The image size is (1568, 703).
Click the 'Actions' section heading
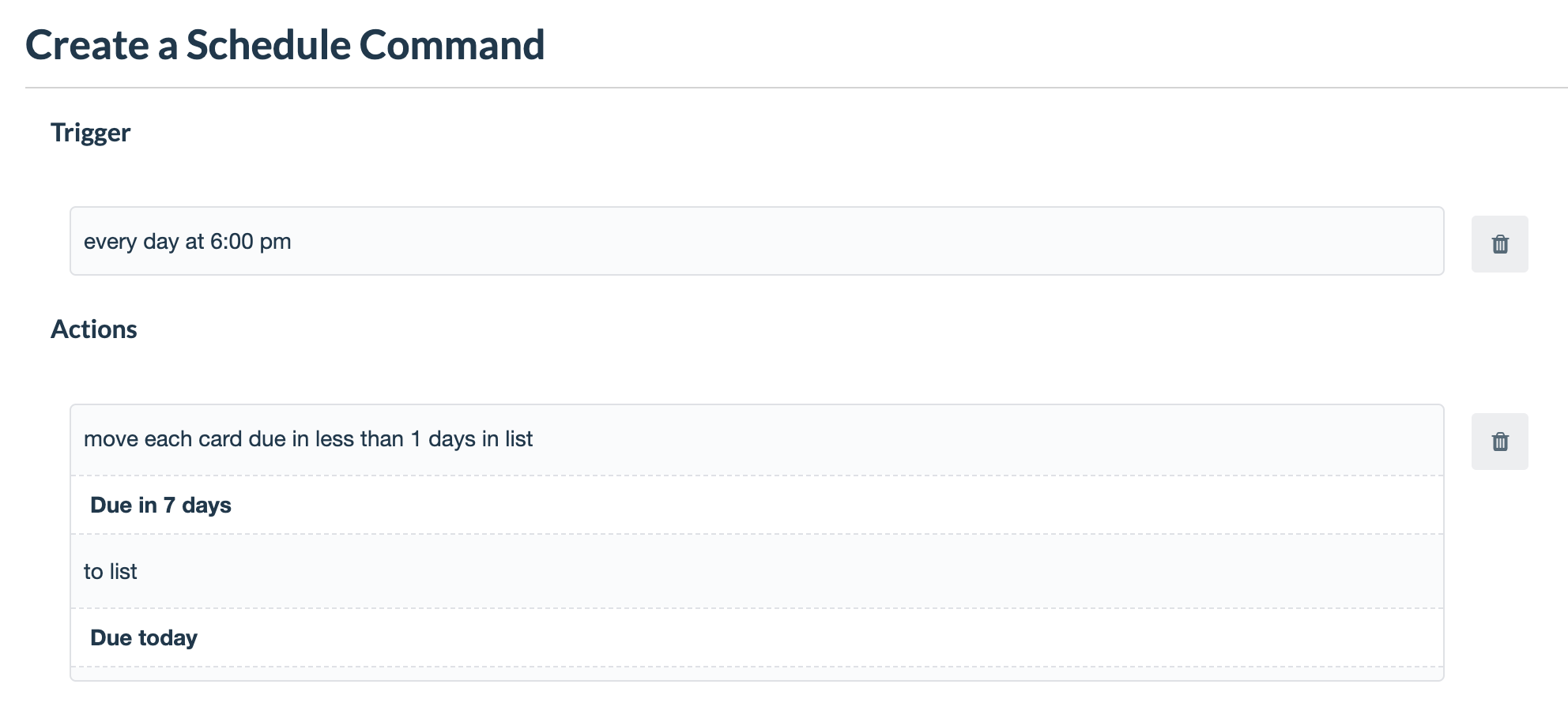[93, 329]
